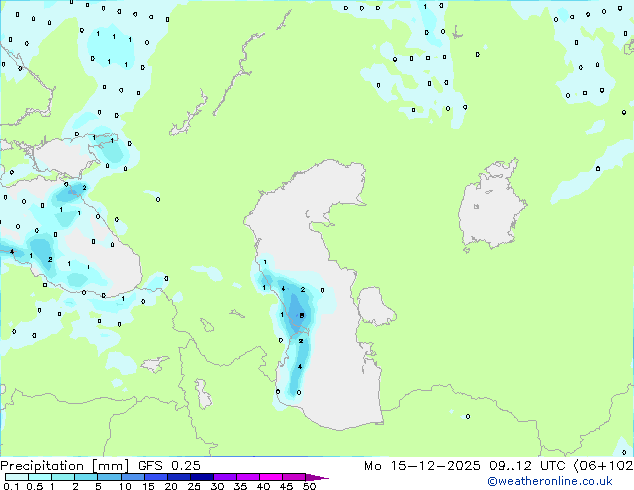Click the "(06+102" forecast run text
634x490 pixels.
pyautogui.click(x=603, y=466)
